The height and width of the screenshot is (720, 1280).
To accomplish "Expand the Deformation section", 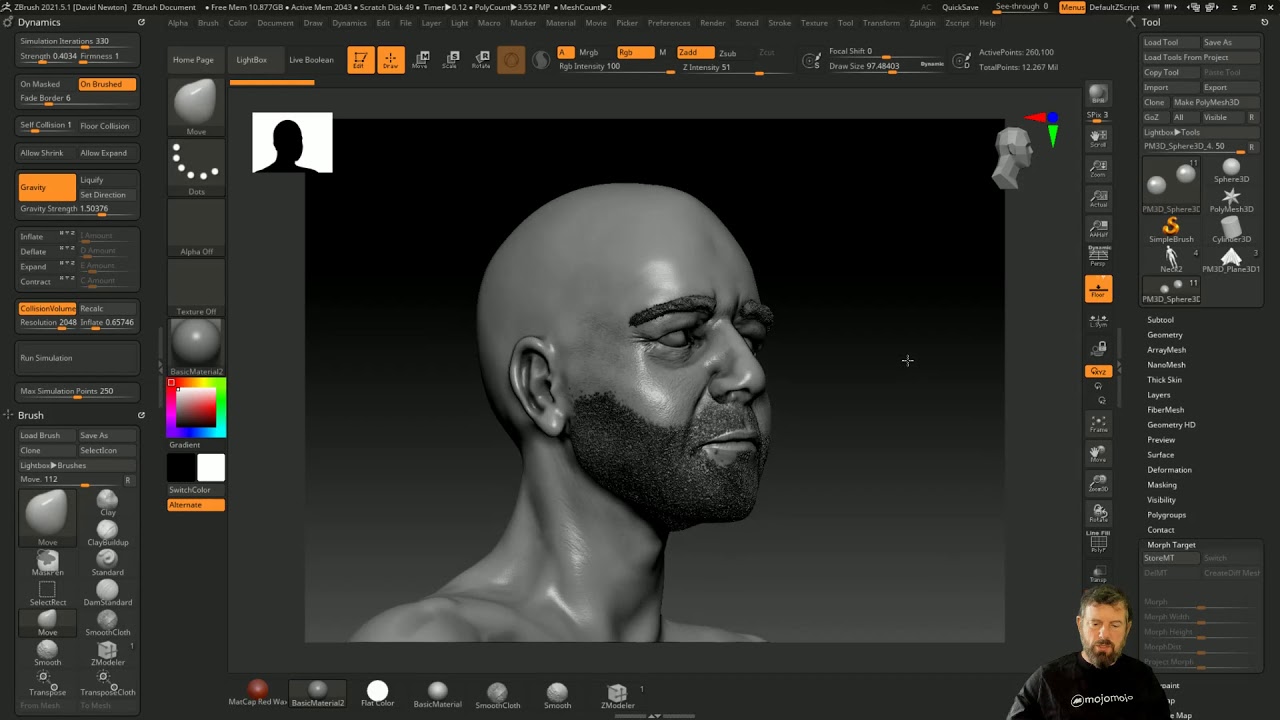I will click(1169, 470).
